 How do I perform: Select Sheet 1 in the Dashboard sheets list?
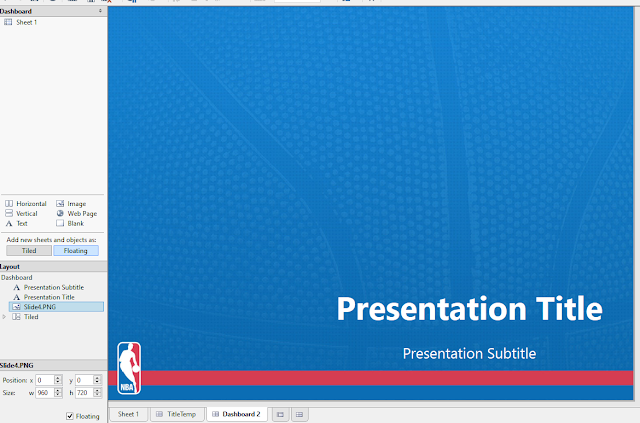click(x=27, y=22)
